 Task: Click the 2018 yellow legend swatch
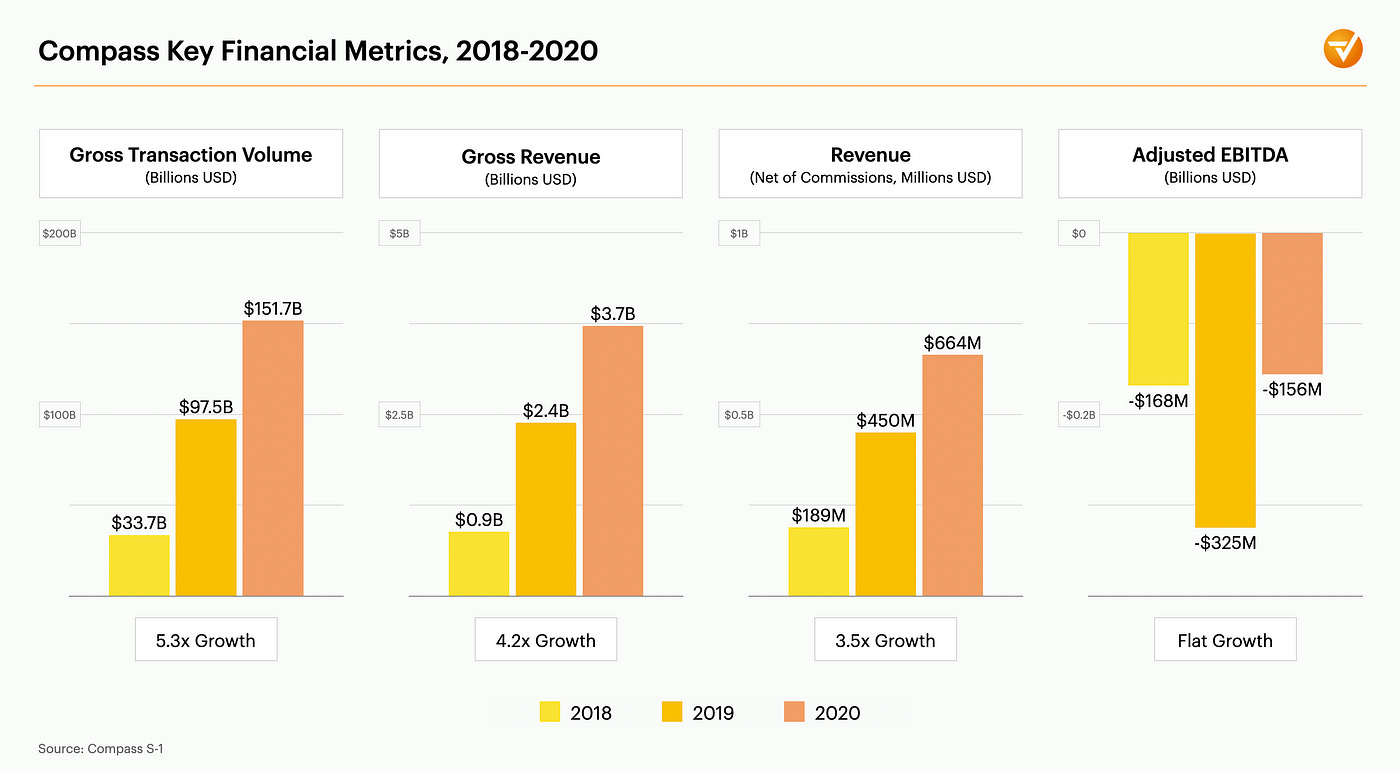point(550,712)
